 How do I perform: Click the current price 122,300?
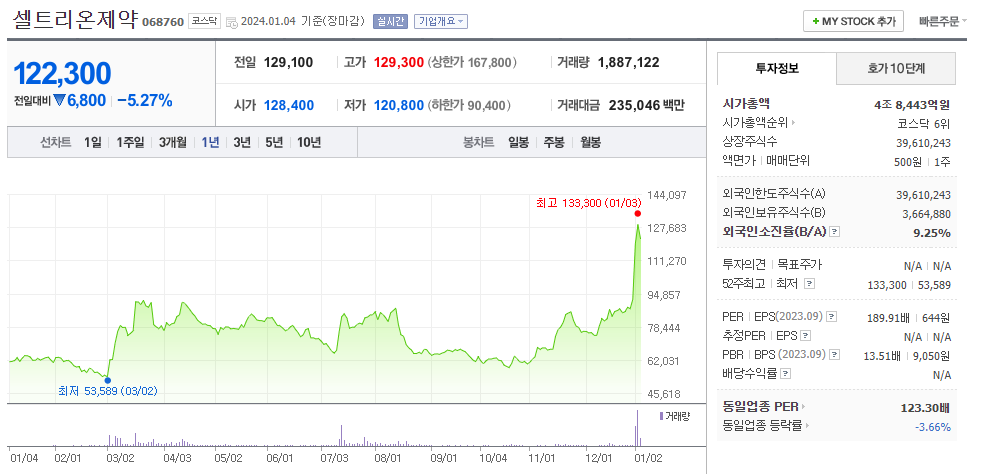click(x=62, y=74)
